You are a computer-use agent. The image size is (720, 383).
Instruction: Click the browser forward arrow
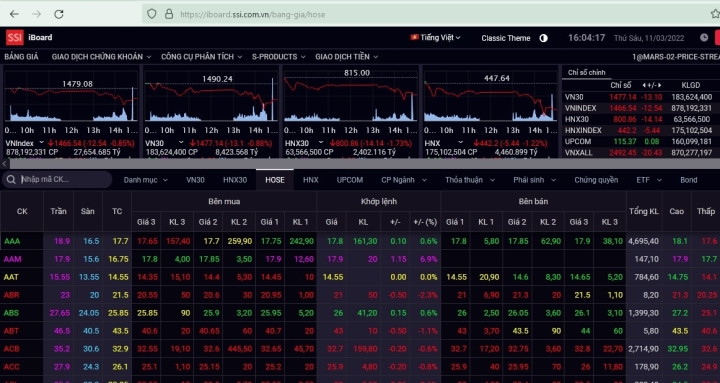tap(36, 14)
